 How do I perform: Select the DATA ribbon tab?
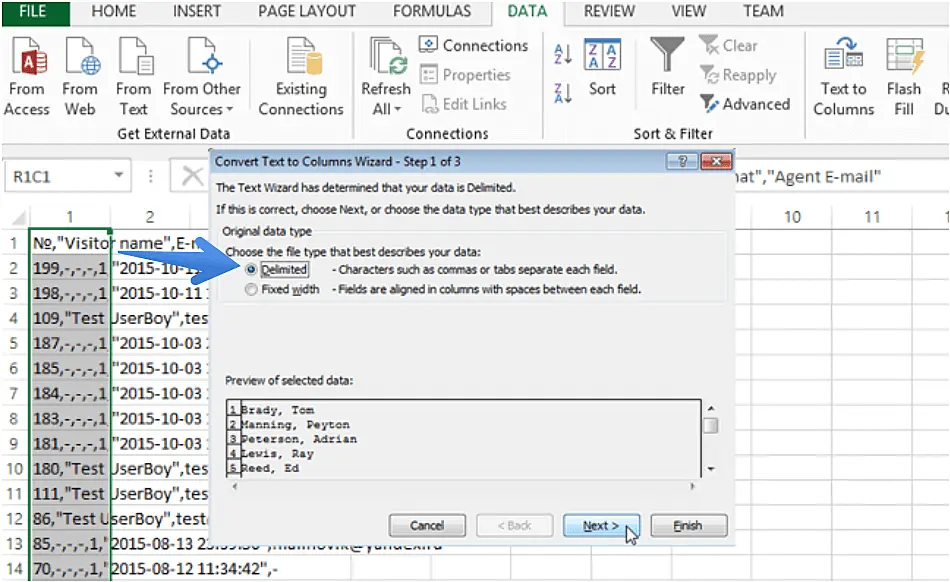(527, 12)
